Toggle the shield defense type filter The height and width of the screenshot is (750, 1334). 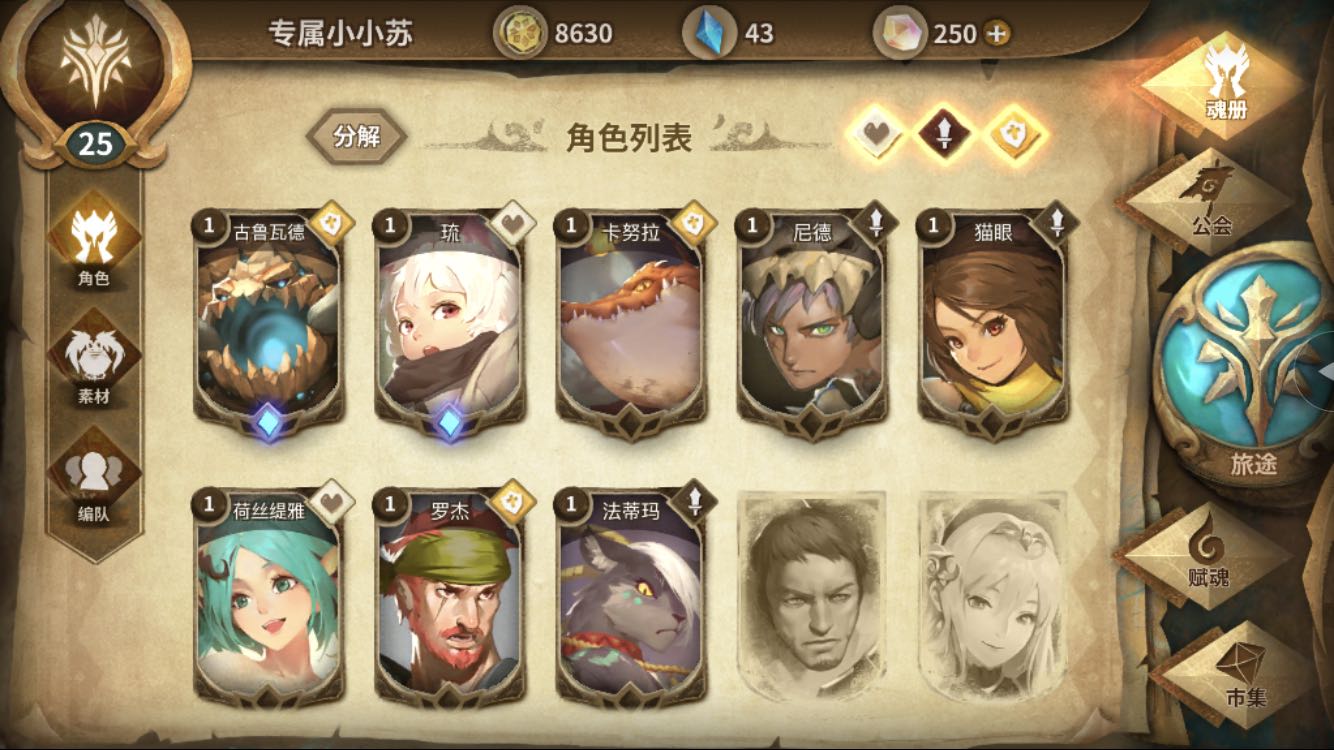coord(1016,133)
